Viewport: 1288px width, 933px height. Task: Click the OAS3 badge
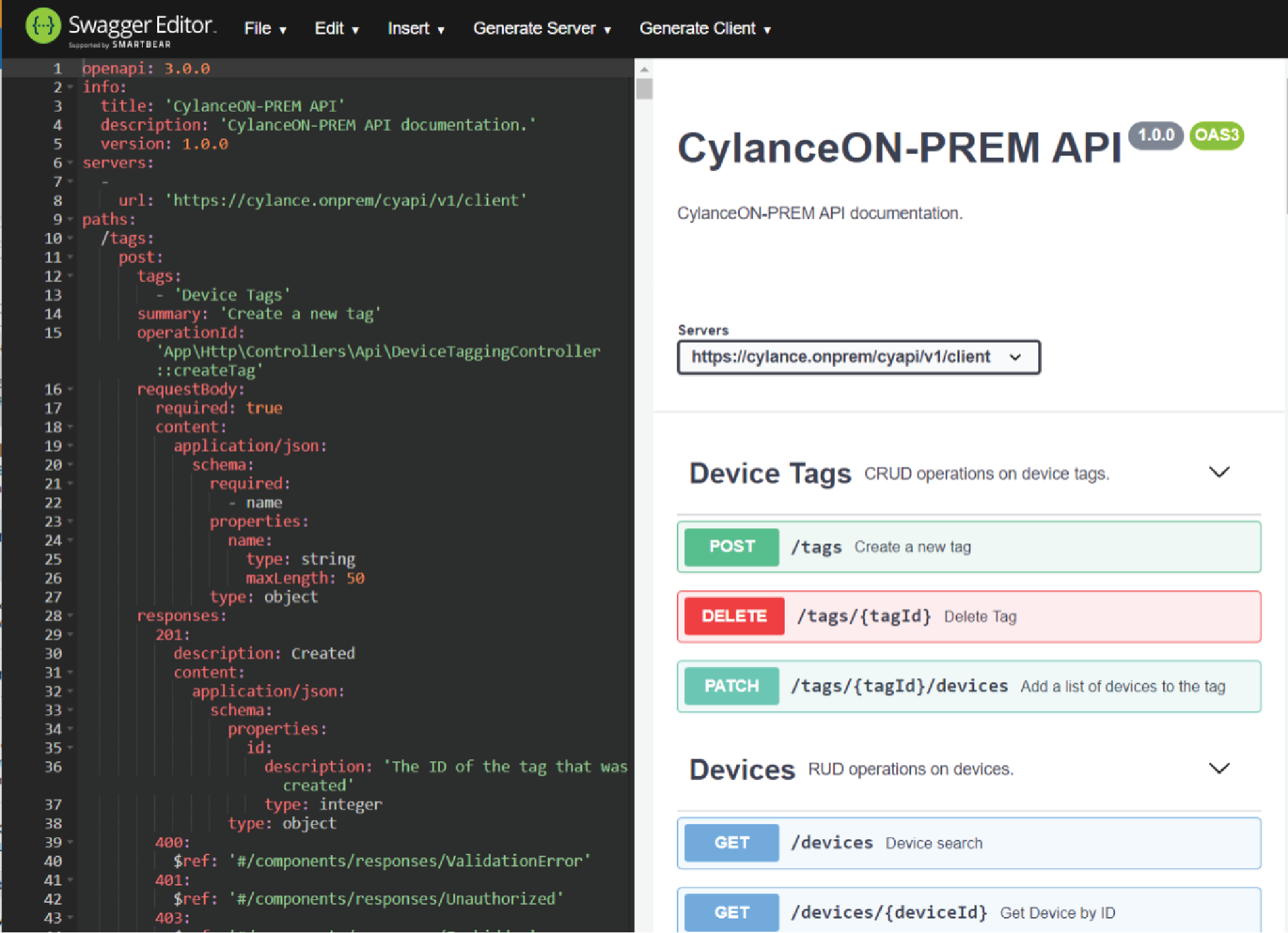click(1217, 135)
